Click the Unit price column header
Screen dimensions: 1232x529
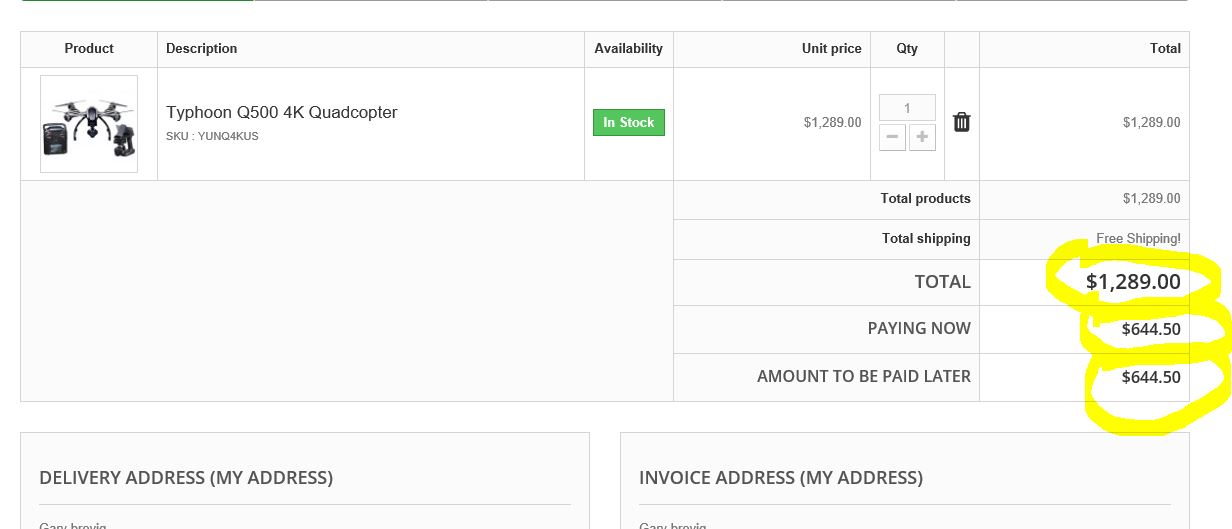(831, 48)
